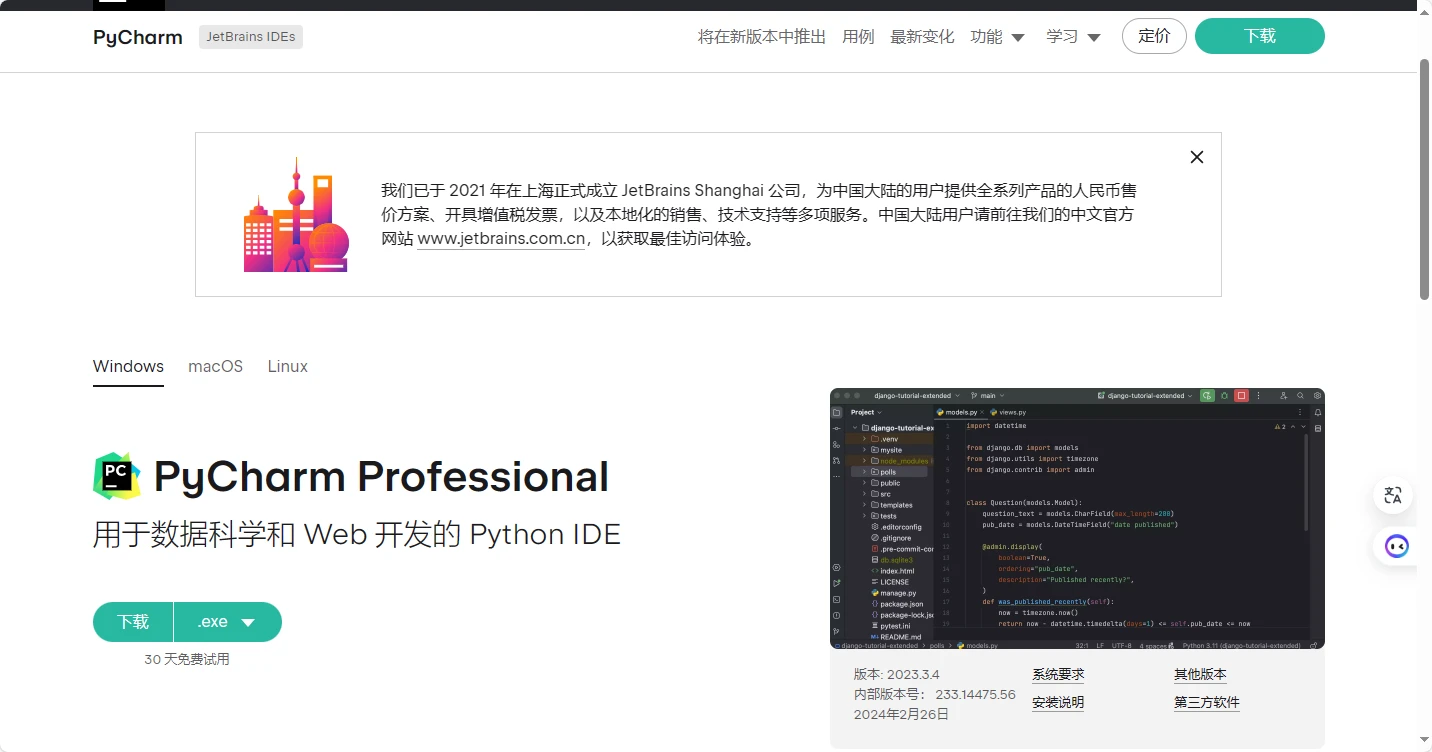Open the 系统要求 link

(x=1058, y=675)
